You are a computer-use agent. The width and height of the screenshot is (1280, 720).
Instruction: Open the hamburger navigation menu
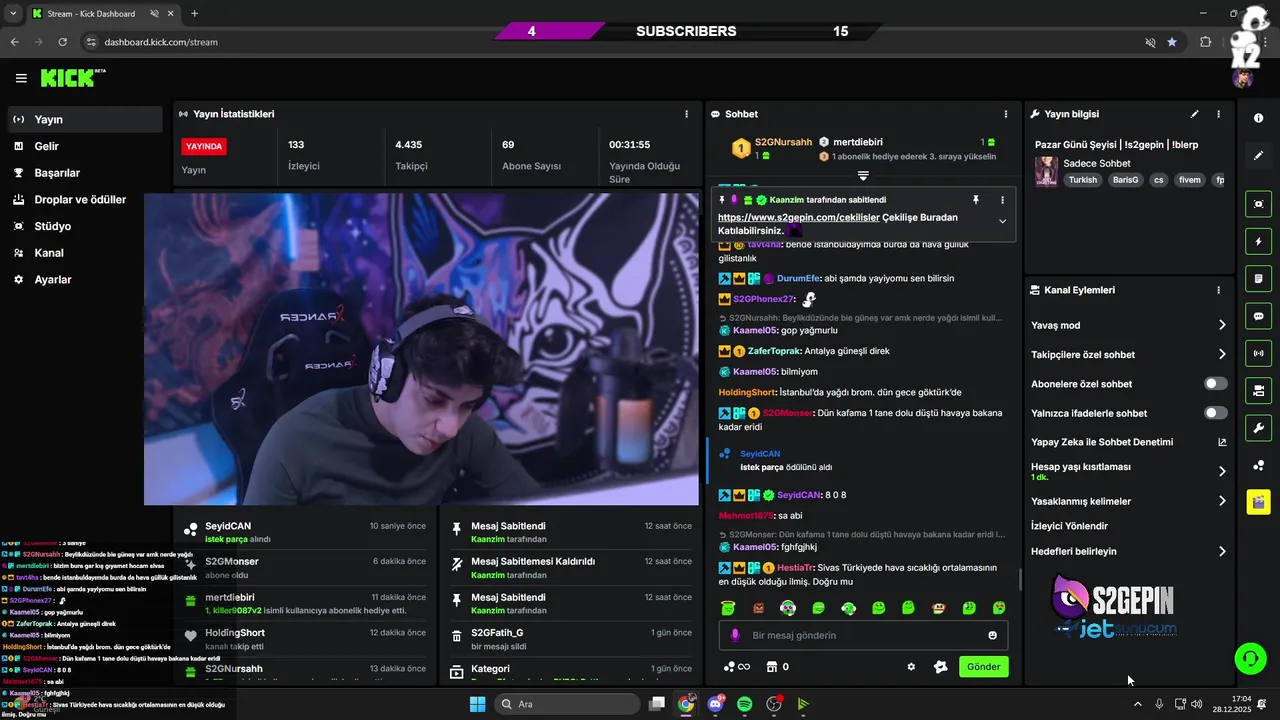[21, 78]
